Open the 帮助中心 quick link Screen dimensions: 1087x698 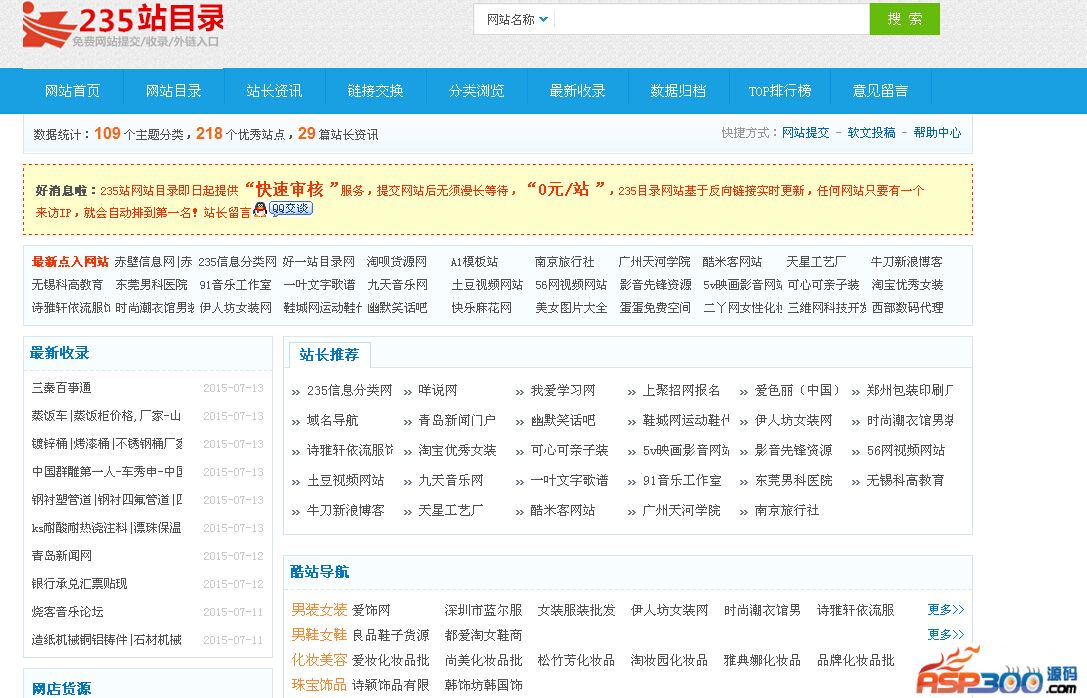[x=937, y=133]
